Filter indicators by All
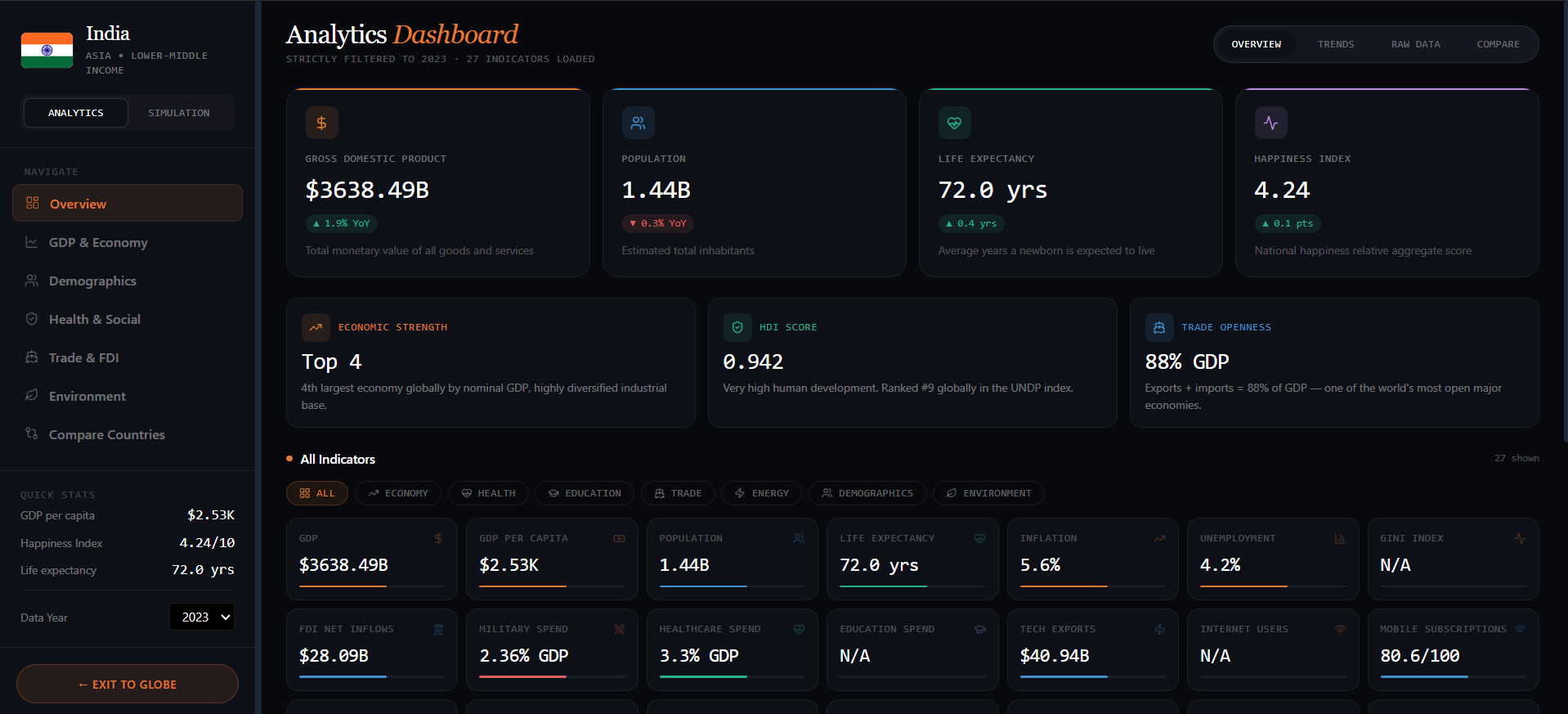Image resolution: width=1568 pixels, height=714 pixels. click(x=317, y=493)
